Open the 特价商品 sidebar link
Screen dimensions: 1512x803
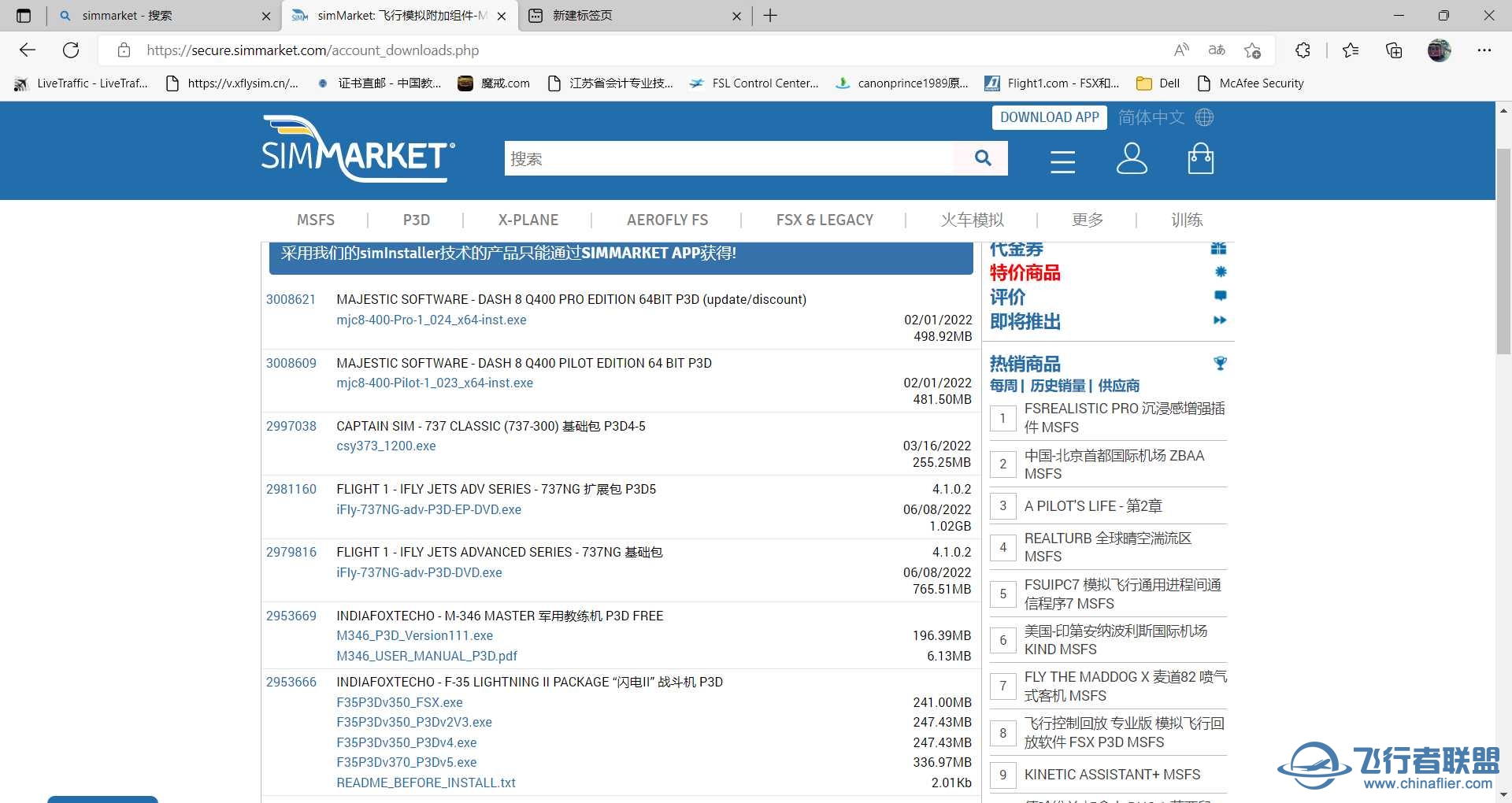pyautogui.click(x=1025, y=272)
